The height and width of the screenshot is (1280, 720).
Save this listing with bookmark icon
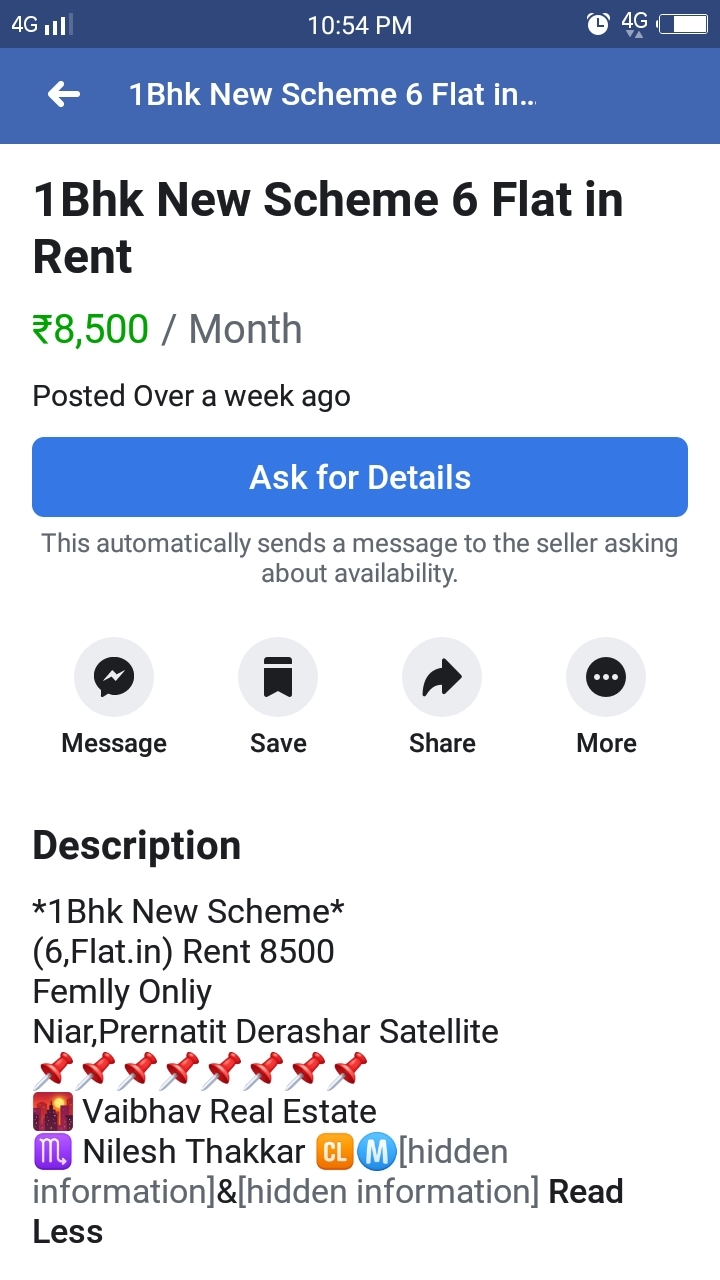pos(278,678)
